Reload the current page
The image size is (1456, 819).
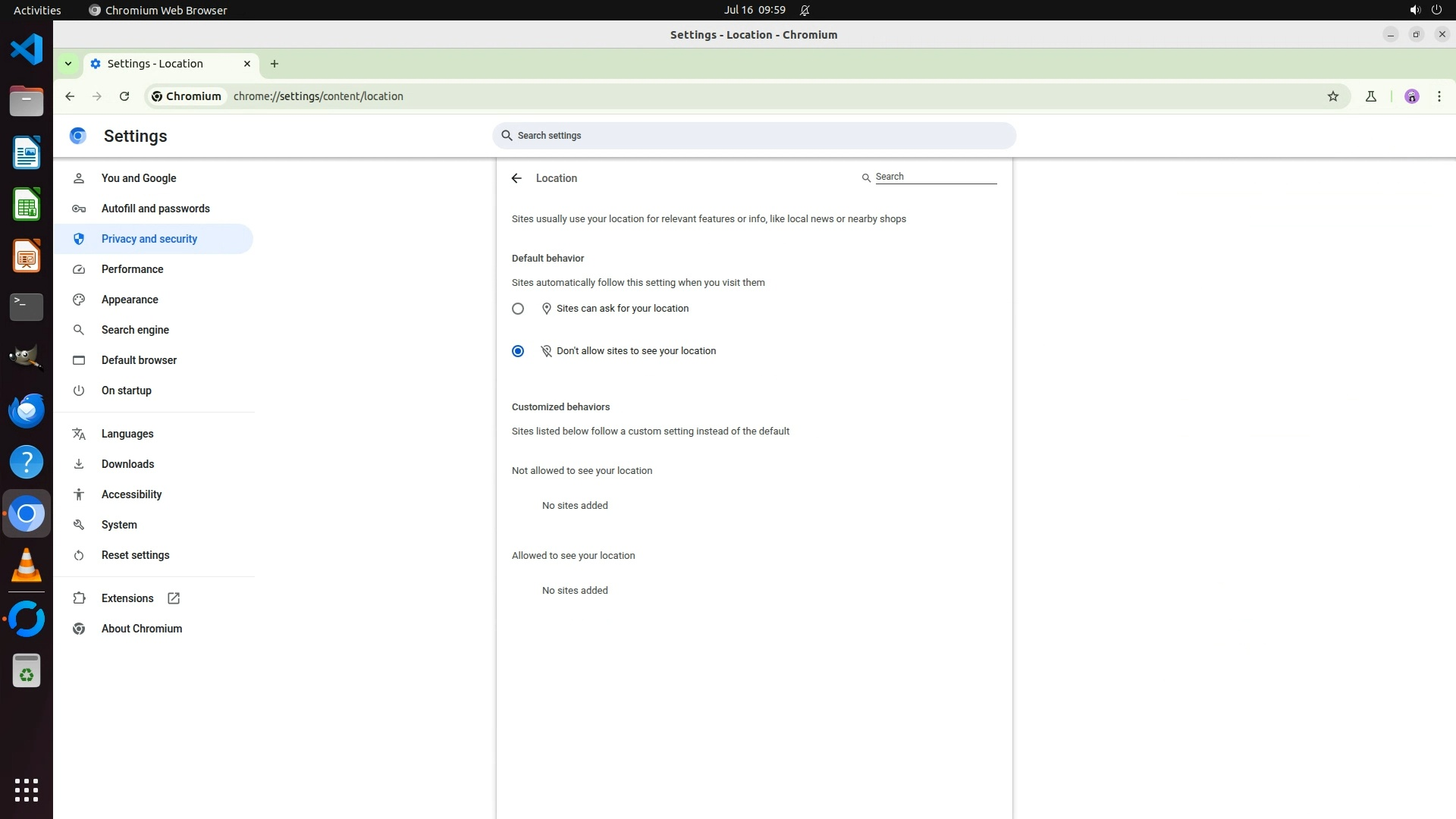(x=124, y=96)
